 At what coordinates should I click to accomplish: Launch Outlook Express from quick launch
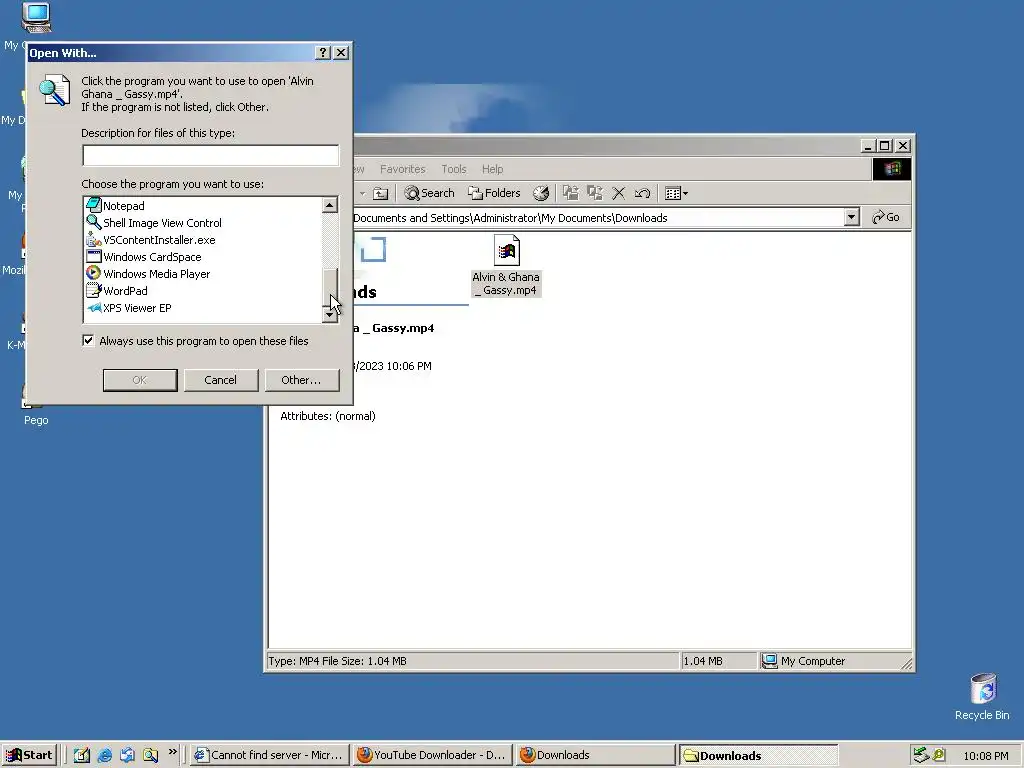127,755
